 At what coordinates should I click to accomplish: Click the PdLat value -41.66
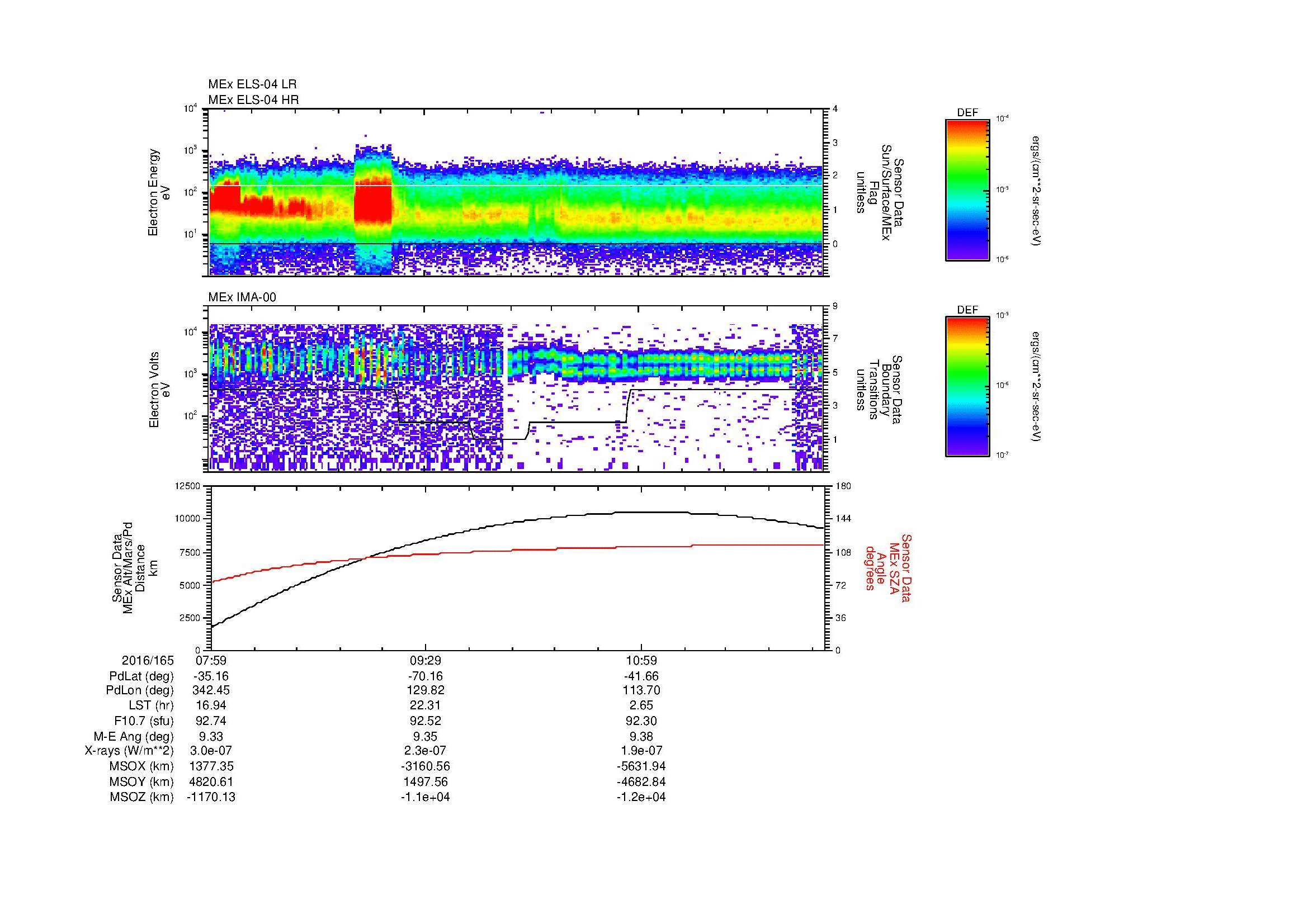point(641,676)
